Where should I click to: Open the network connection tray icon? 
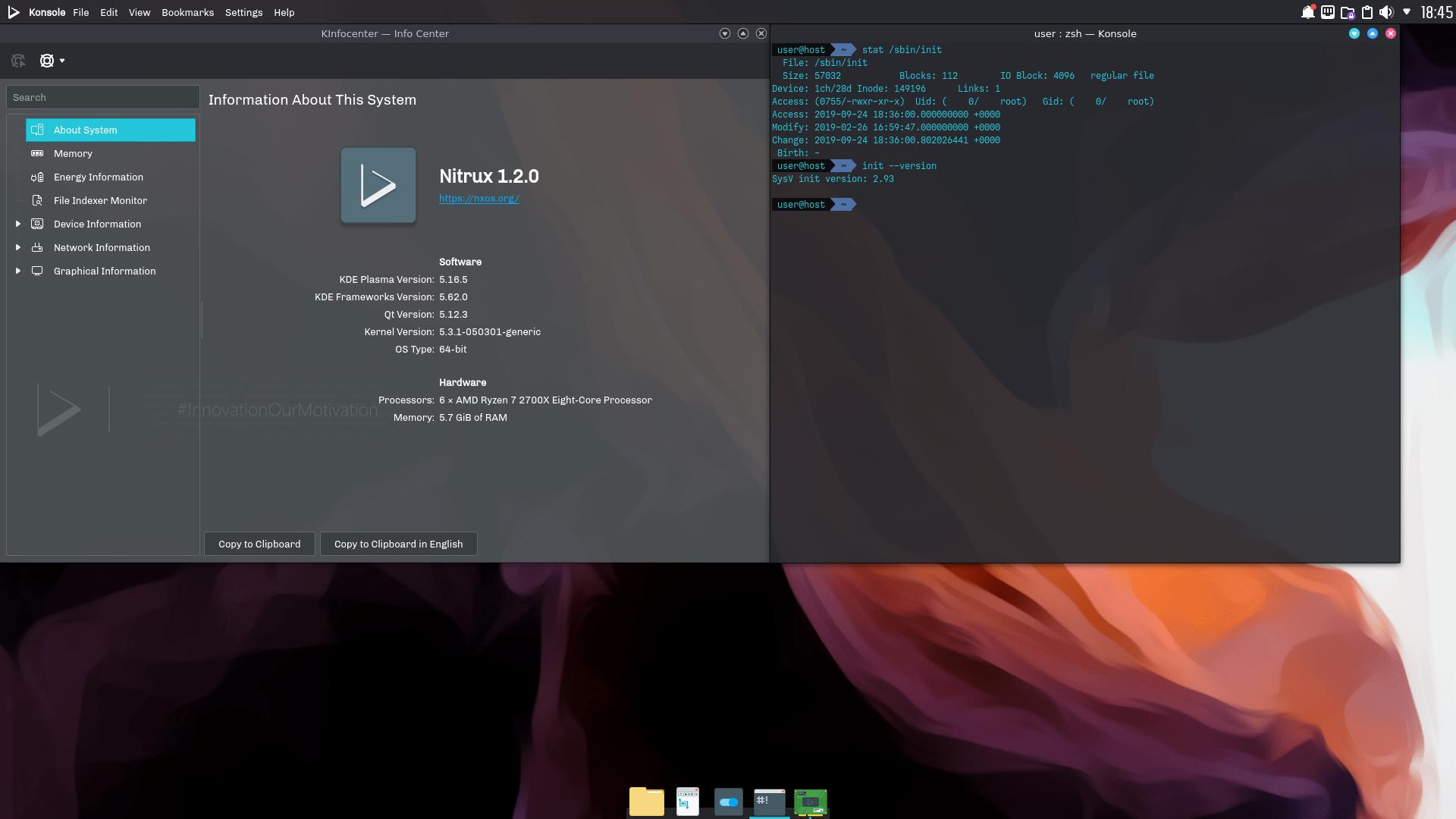coord(1327,12)
